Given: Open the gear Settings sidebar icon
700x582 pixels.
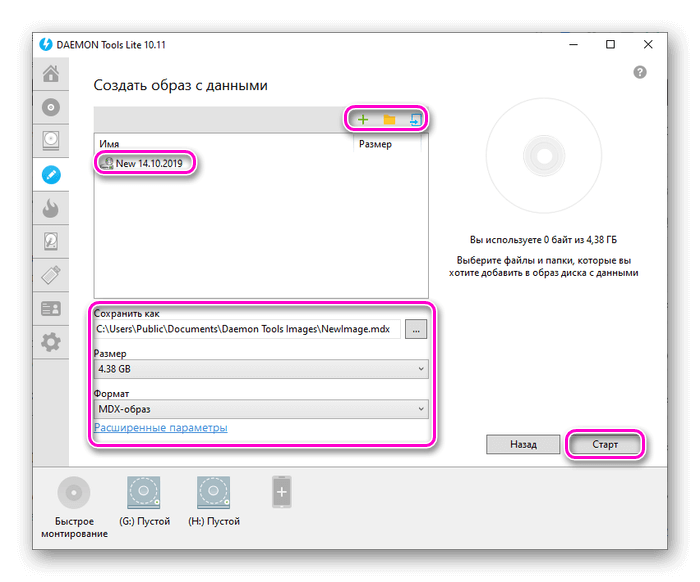Looking at the screenshot, I should pos(51,342).
